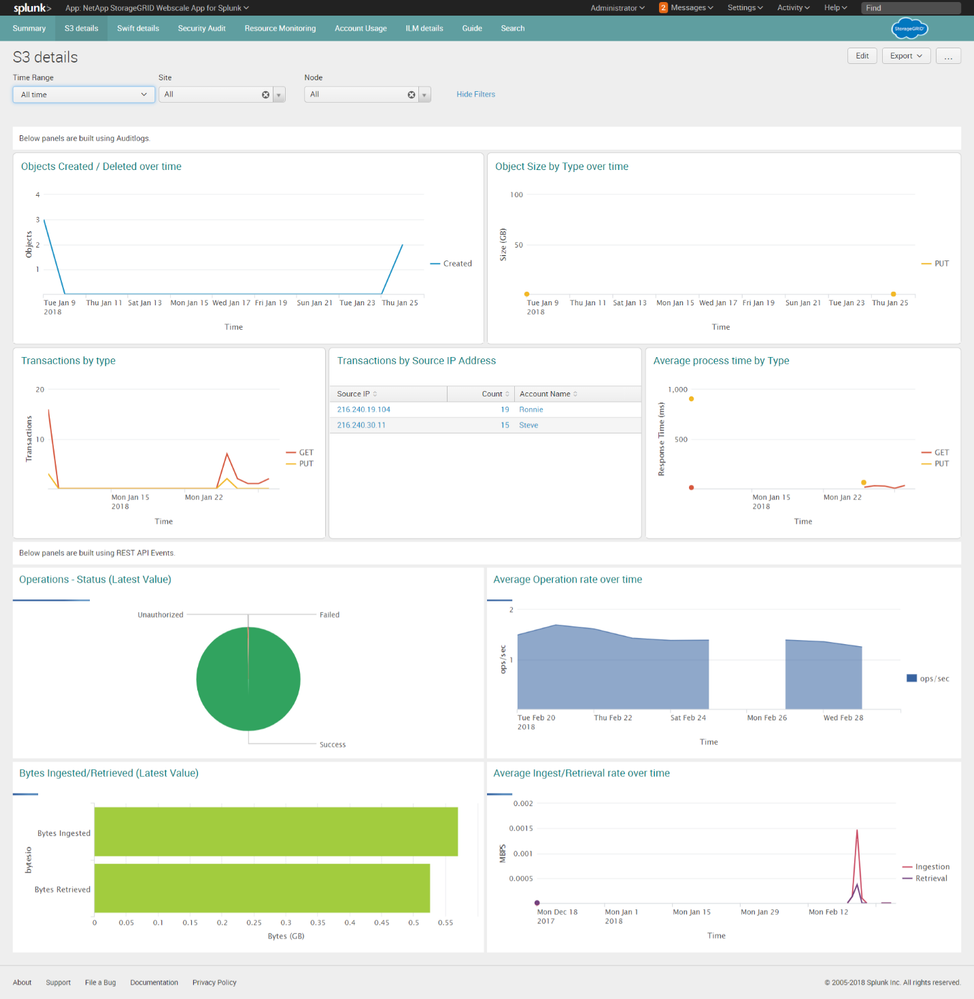Open the Time Range dropdown

(x=83, y=95)
